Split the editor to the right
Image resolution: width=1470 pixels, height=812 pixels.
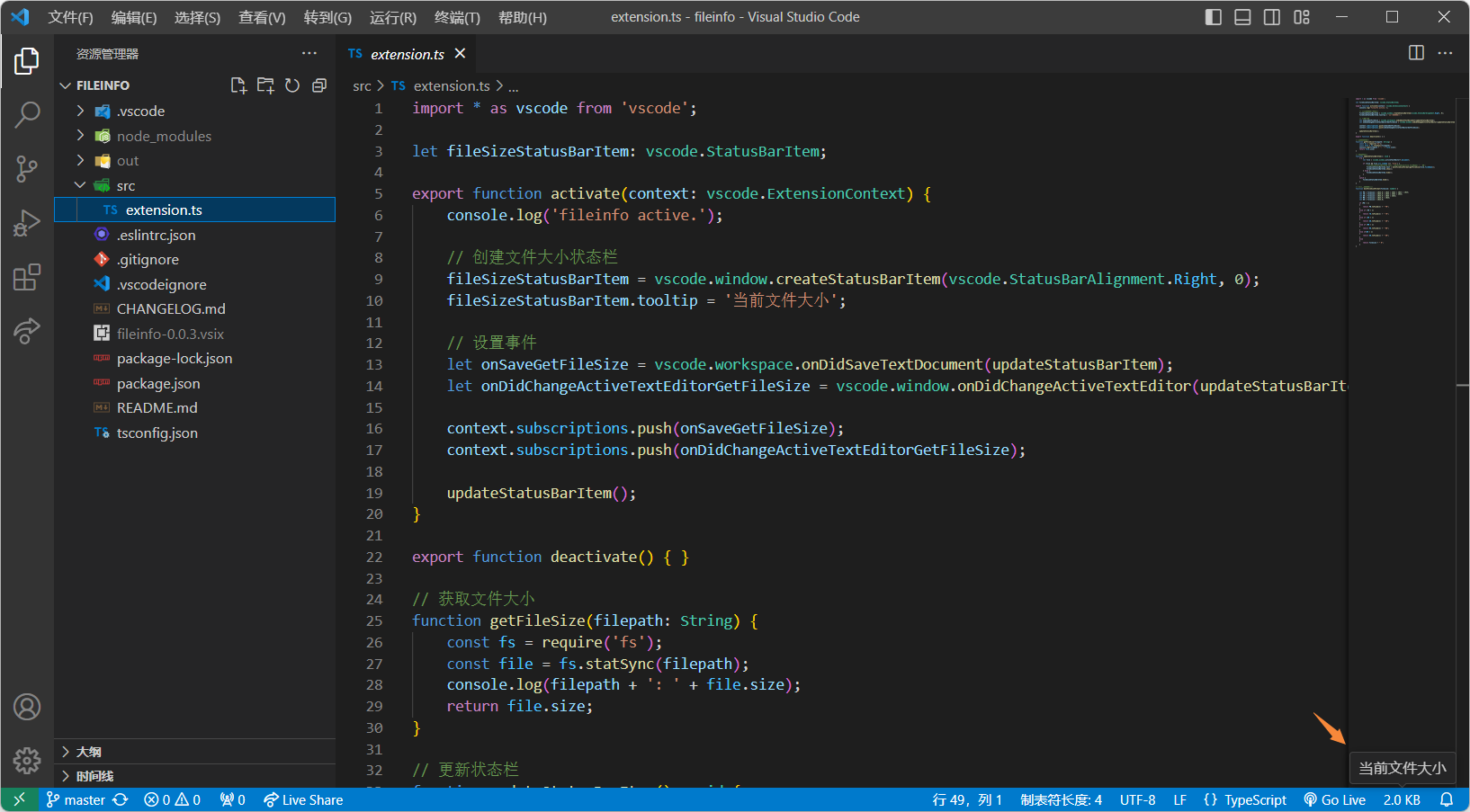(1416, 53)
